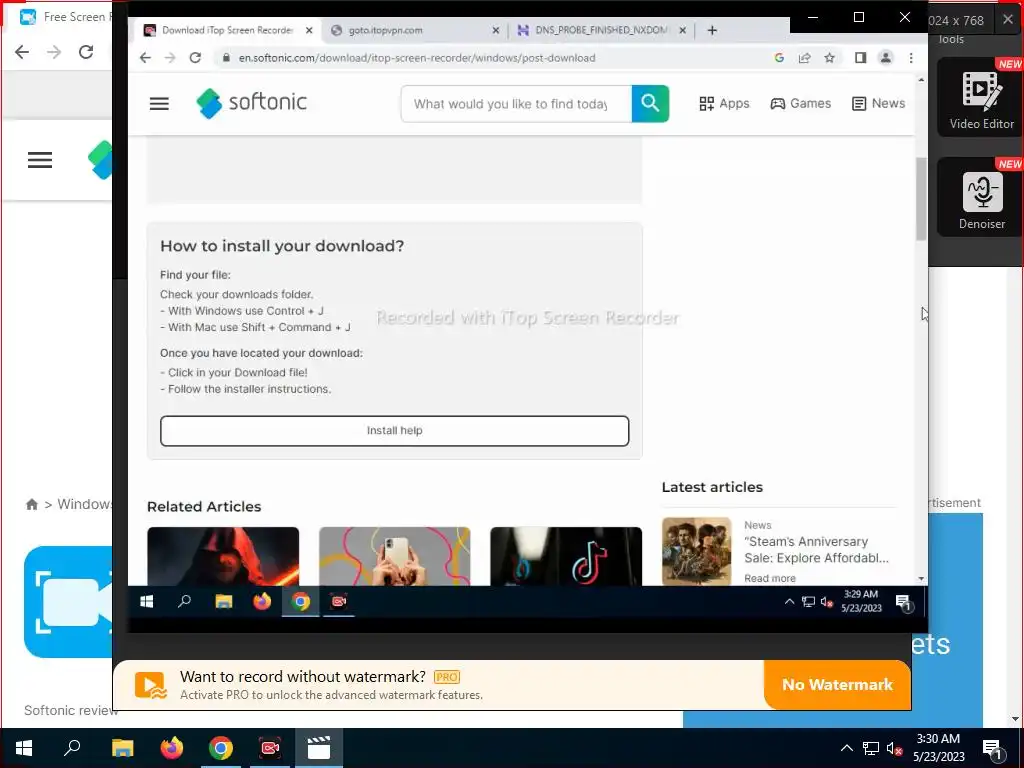This screenshot has width=1024, height=768.
Task: Open File Explorer from the taskbar
Action: (122, 748)
